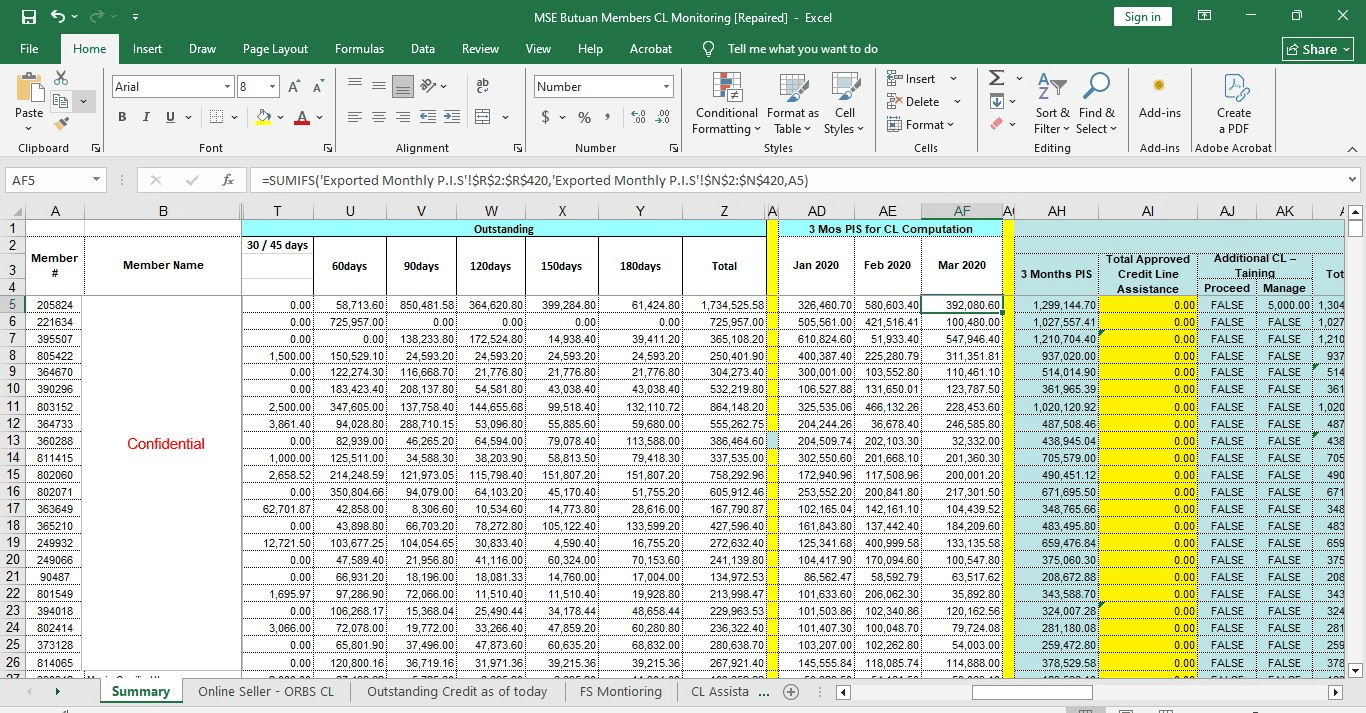The image size is (1366, 713).
Task: Toggle Italic formatting
Action: pyautogui.click(x=146, y=117)
